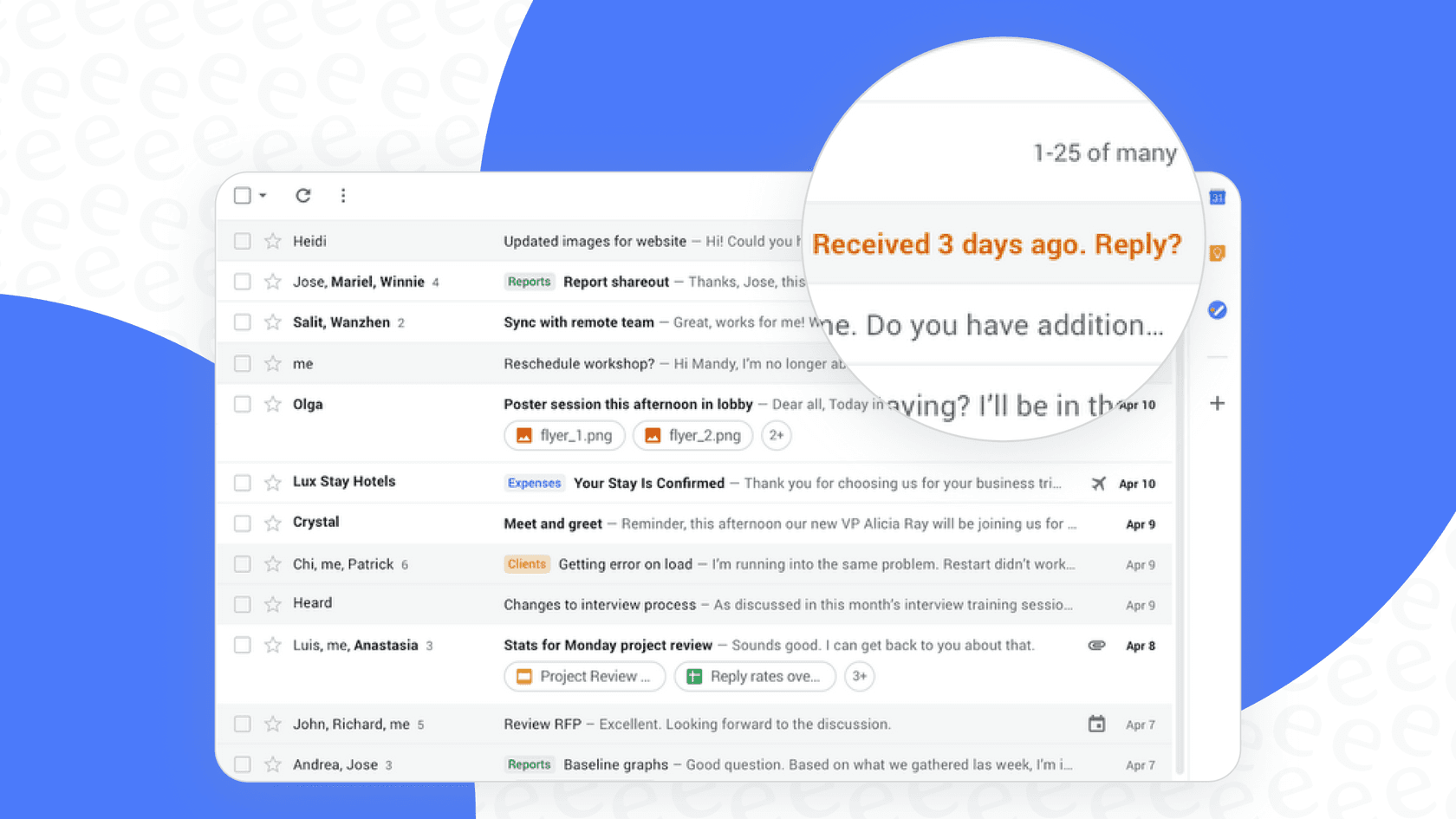1456x819 pixels.
Task: Click 'Received 3 days ago. Reply?' nudge
Action: [997, 244]
